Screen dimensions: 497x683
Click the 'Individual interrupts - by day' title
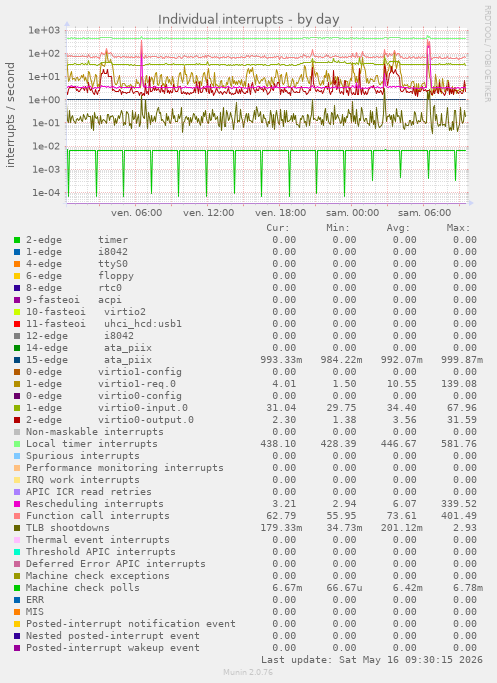(x=248, y=20)
